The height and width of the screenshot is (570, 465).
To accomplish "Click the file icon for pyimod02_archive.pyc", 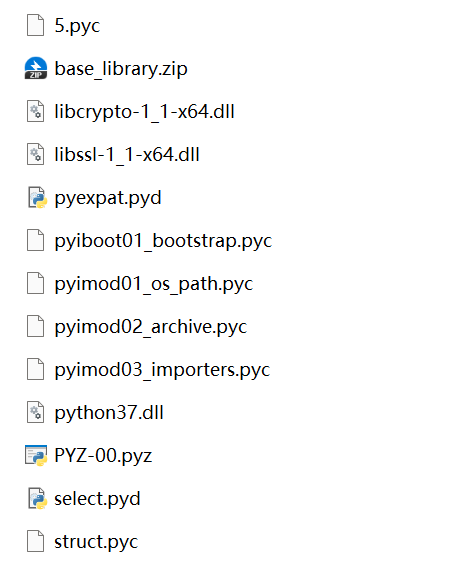I will point(35,326).
